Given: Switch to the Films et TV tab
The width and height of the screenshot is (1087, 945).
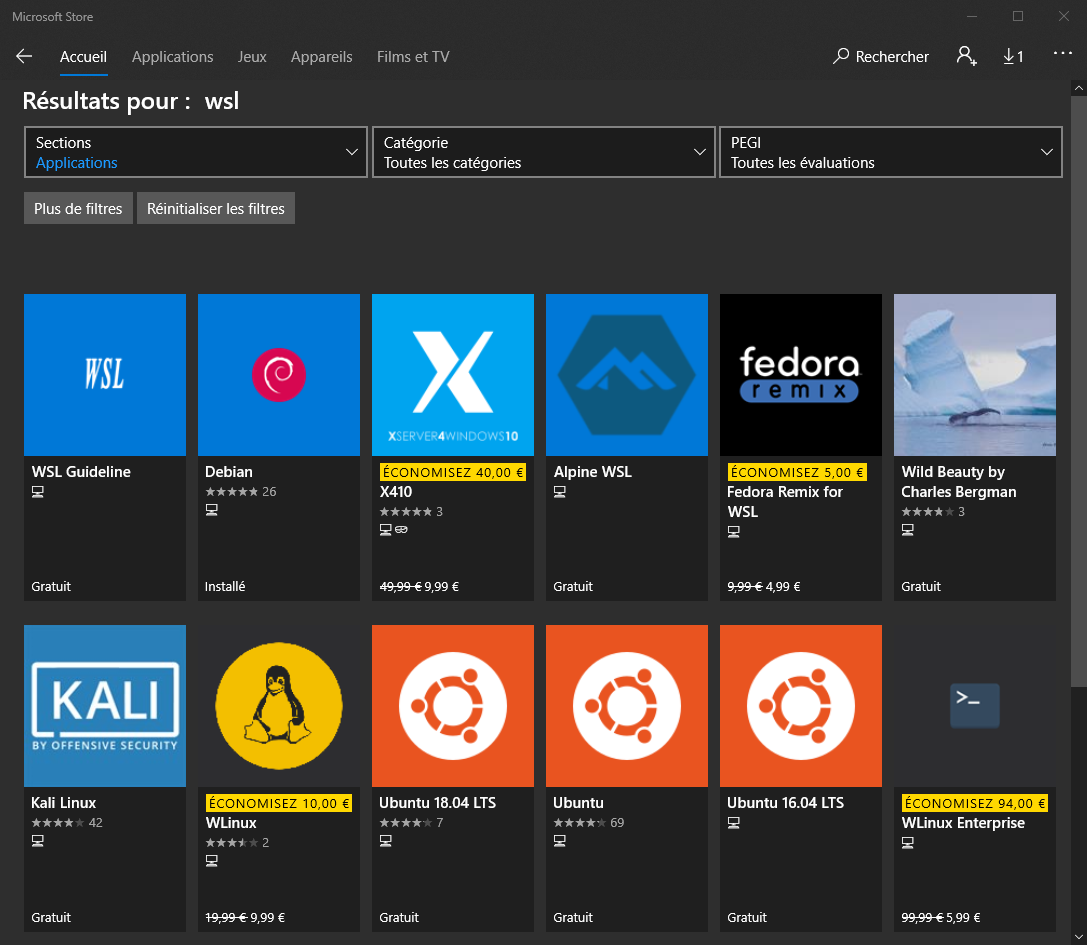Looking at the screenshot, I should (x=413, y=57).
